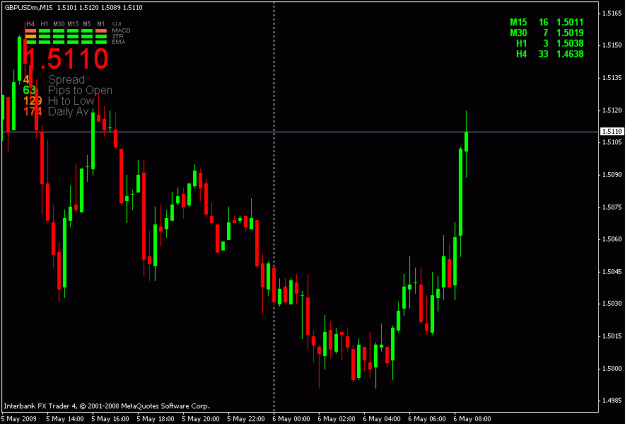Click 1.5090 on the price axis
The width and height of the screenshot is (625, 424).
point(613,175)
